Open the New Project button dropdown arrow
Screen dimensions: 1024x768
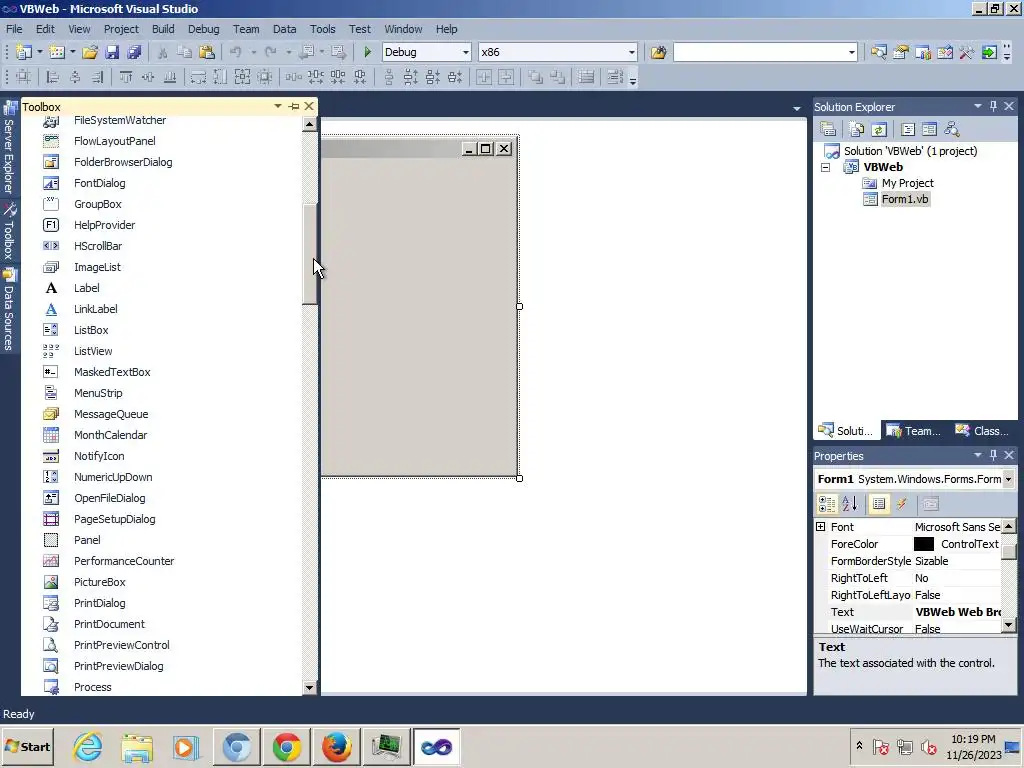pos(40,52)
